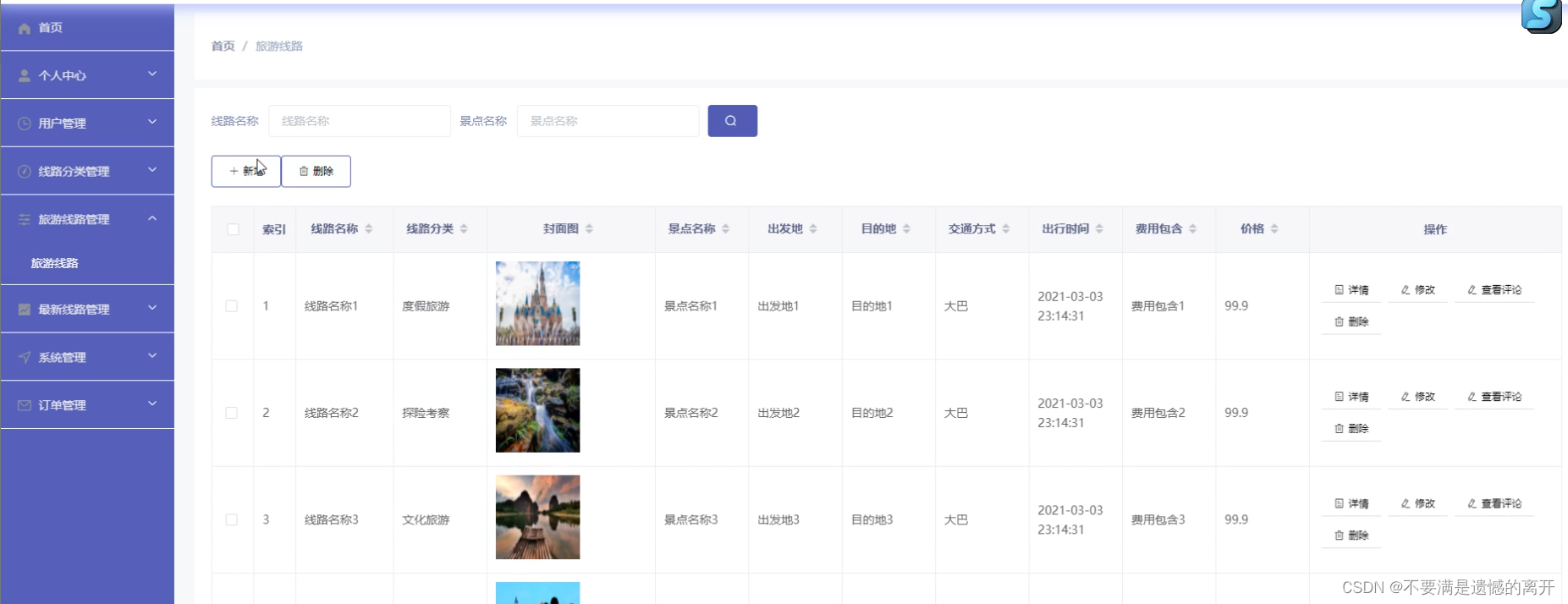Screen dimensions: 1568x604
Task: Click the paper-plane icon beside 系统管理
Action: click(x=25, y=358)
